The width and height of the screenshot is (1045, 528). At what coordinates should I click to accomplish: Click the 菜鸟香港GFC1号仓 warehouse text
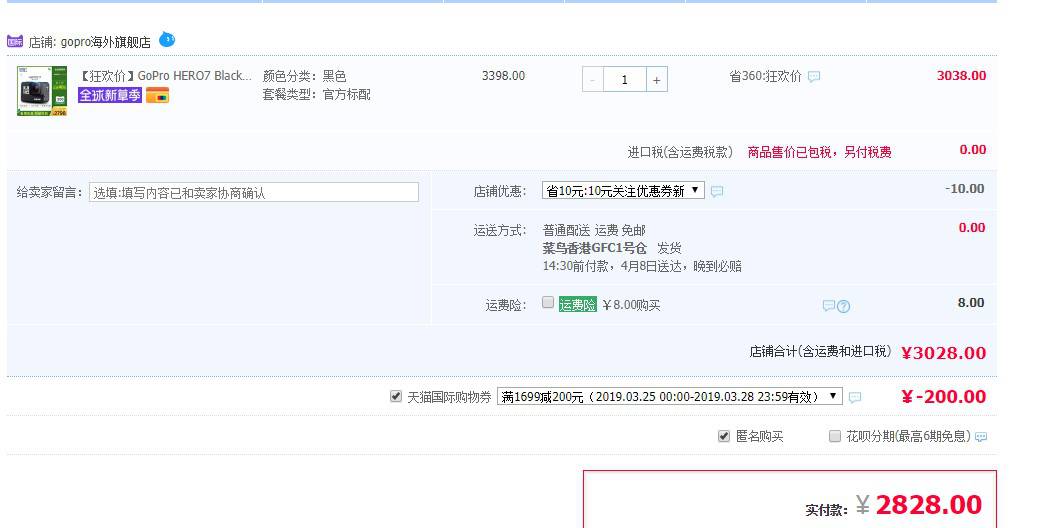(594, 248)
